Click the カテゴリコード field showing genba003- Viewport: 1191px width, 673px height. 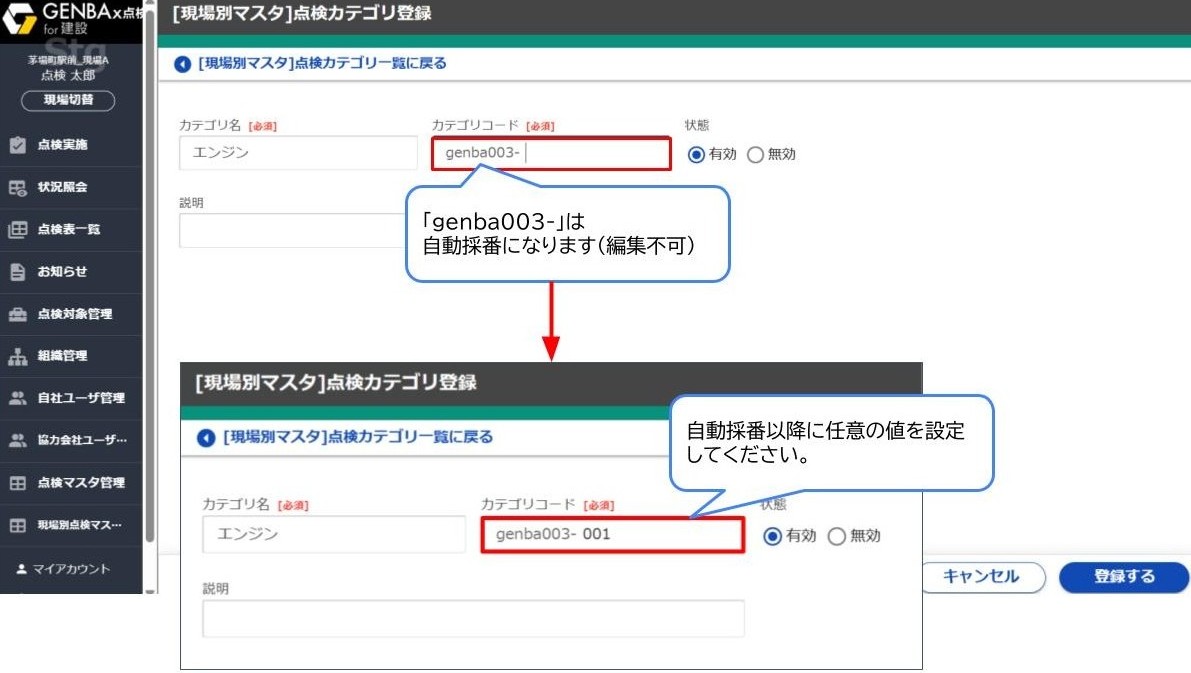pos(551,154)
